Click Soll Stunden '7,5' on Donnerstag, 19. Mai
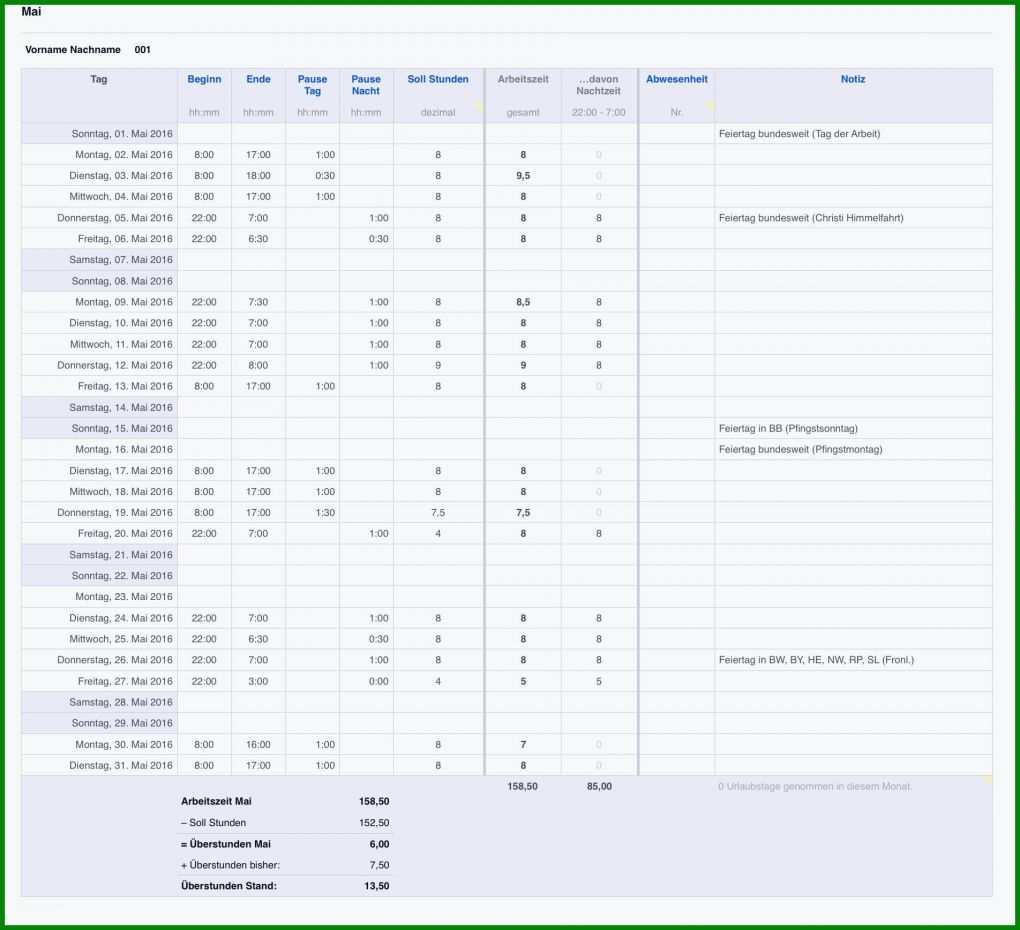The height and width of the screenshot is (930, 1020). [438, 512]
